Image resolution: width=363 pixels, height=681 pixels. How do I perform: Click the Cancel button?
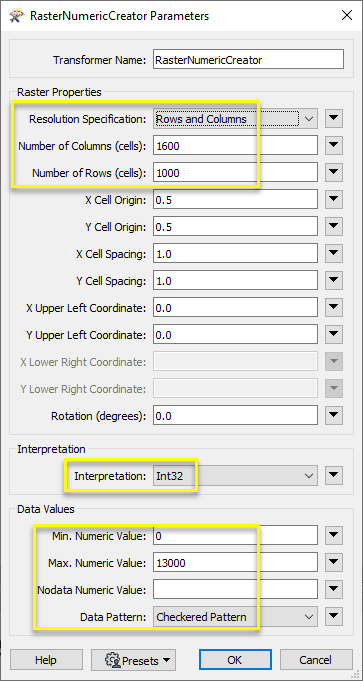[x=316, y=660]
